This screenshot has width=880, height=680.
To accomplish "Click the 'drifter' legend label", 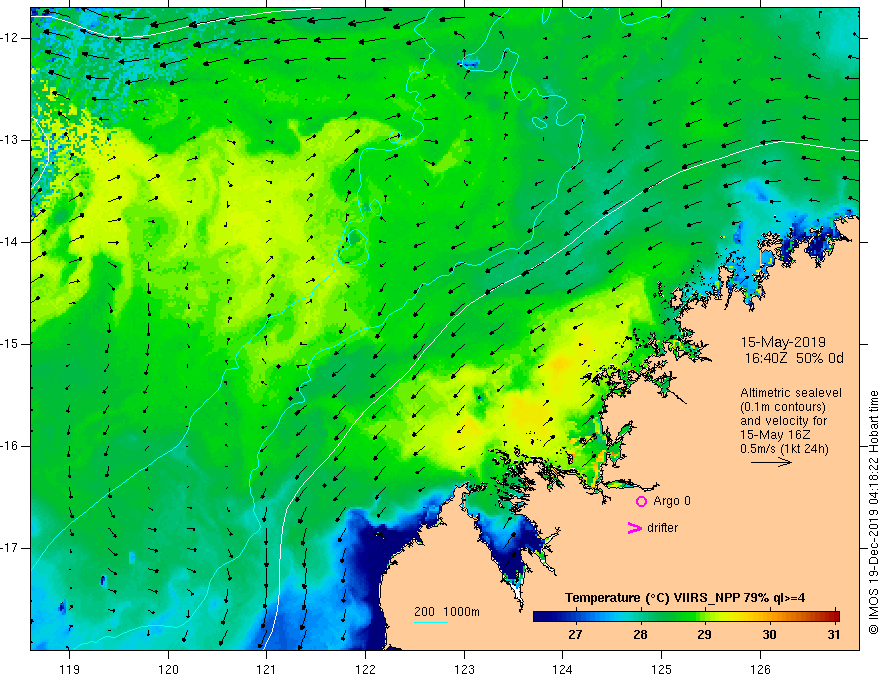I will tap(662, 528).
